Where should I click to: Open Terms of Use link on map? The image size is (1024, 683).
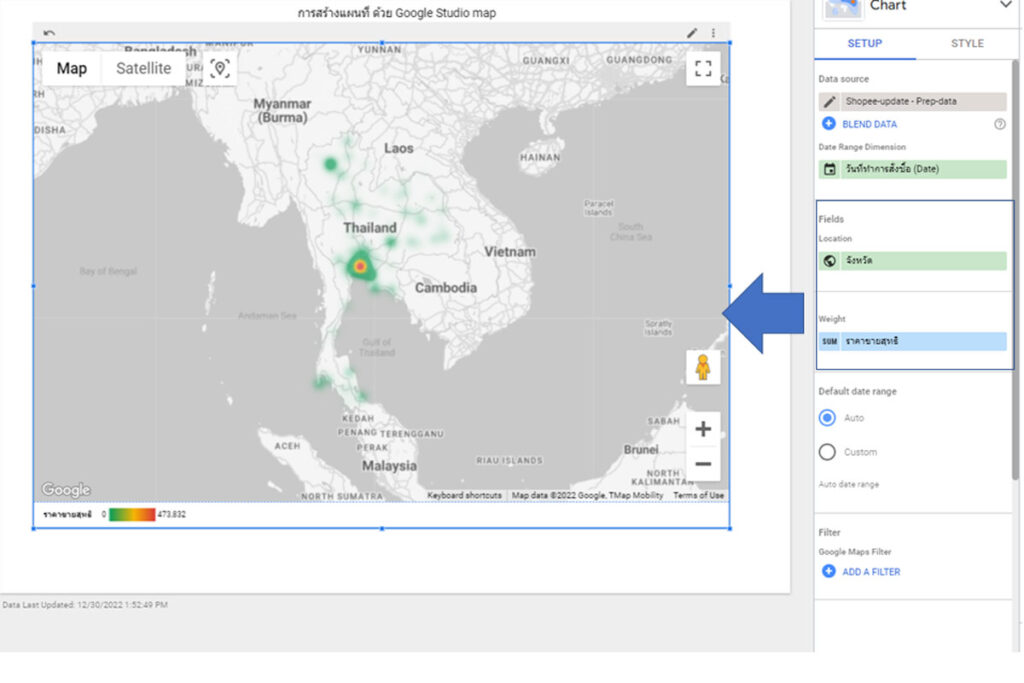tap(698, 496)
